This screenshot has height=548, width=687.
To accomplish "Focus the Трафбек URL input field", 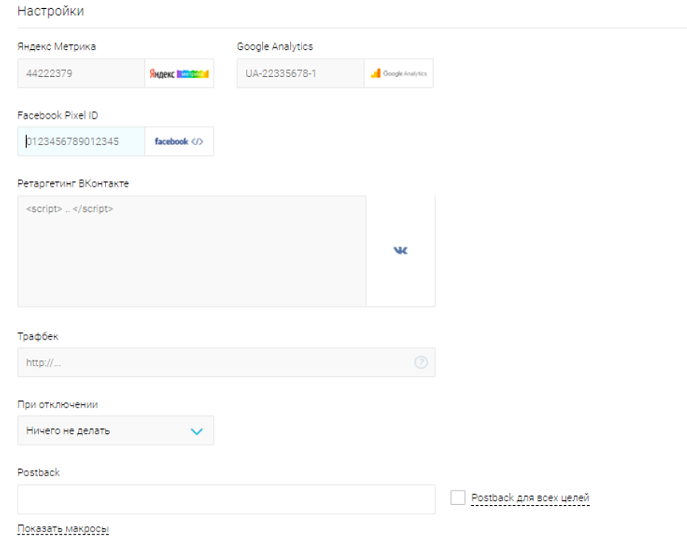I will 227,362.
